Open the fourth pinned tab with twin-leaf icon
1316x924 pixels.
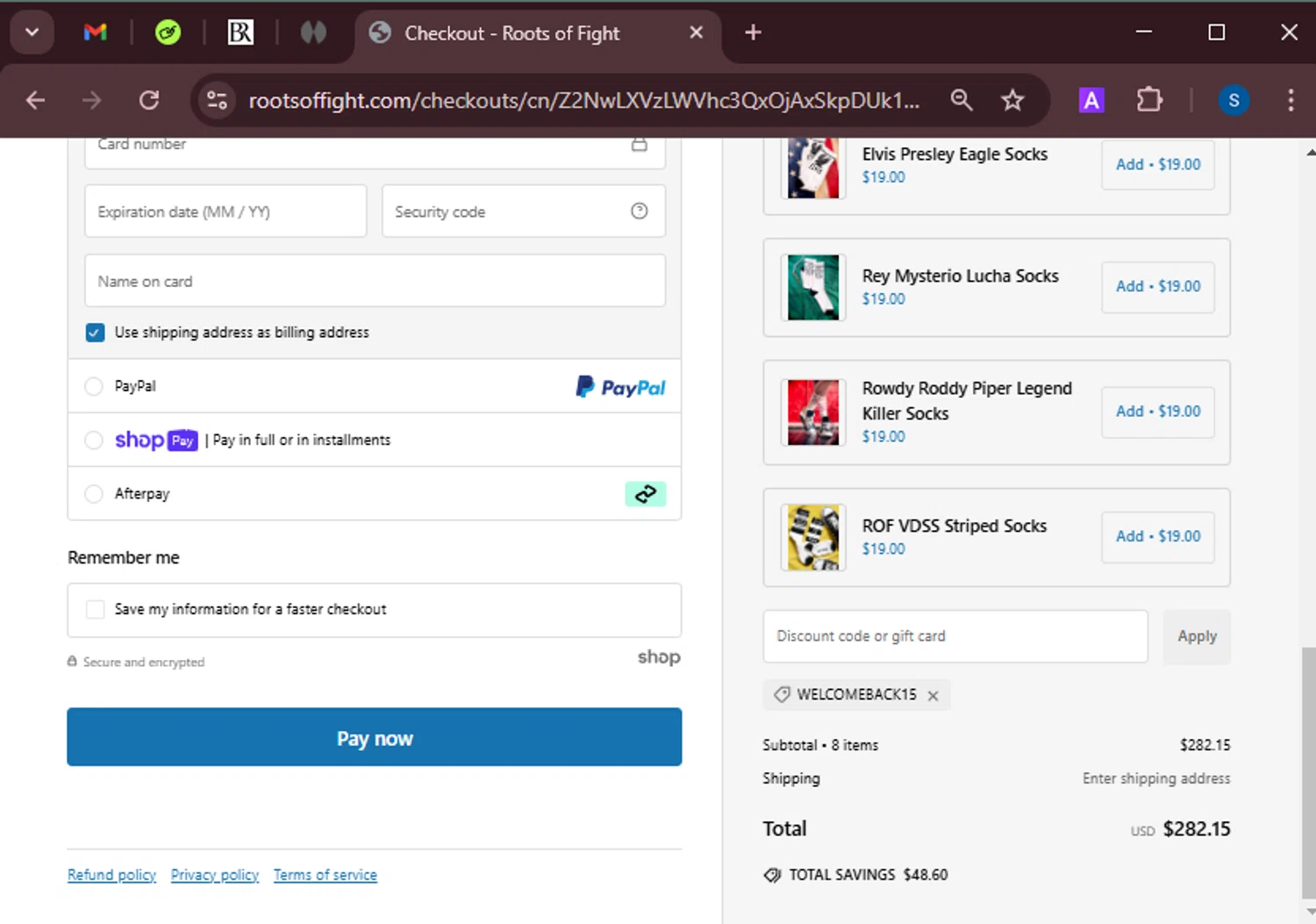pyautogui.click(x=313, y=32)
